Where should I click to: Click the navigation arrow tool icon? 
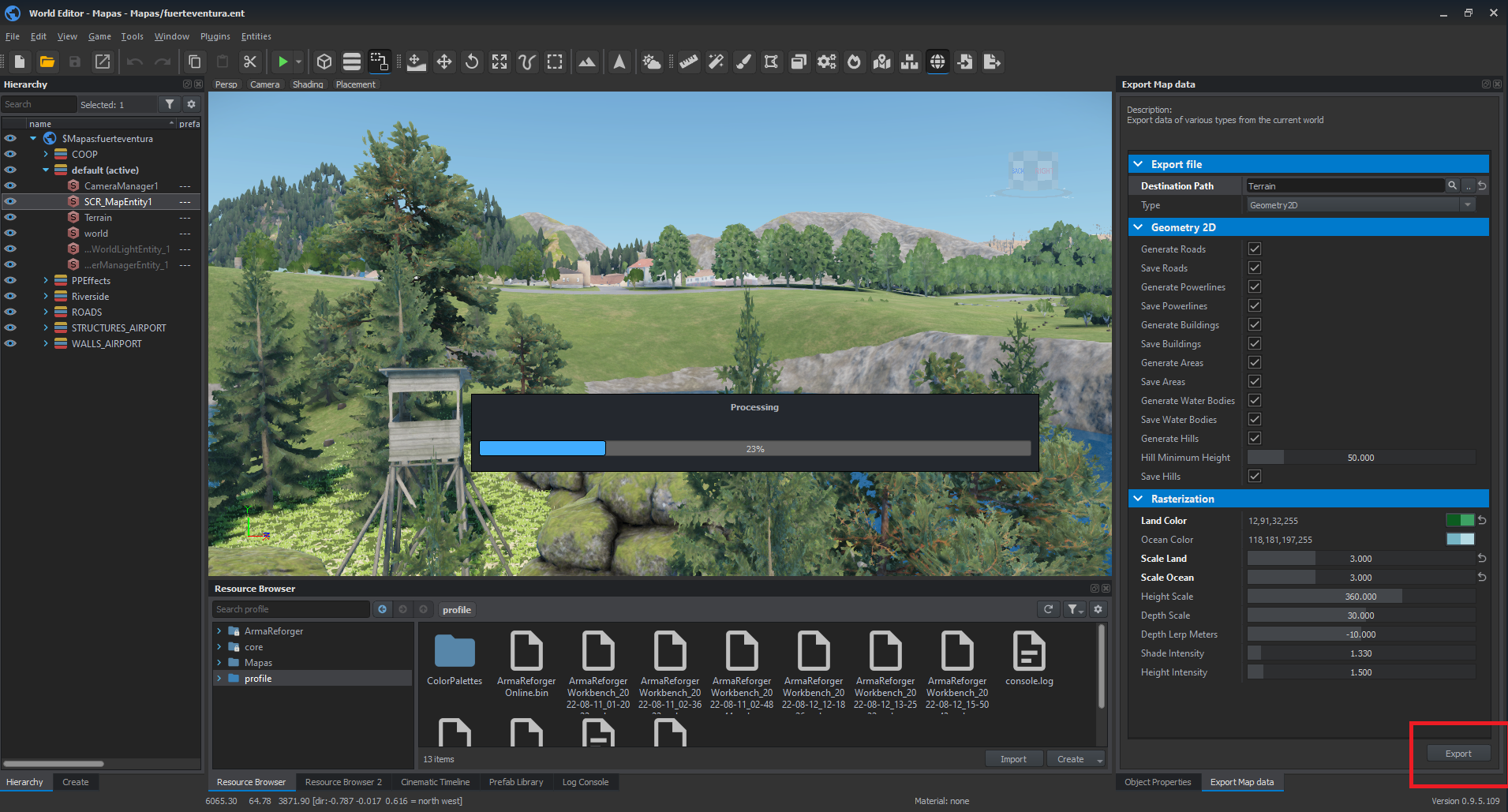click(619, 62)
